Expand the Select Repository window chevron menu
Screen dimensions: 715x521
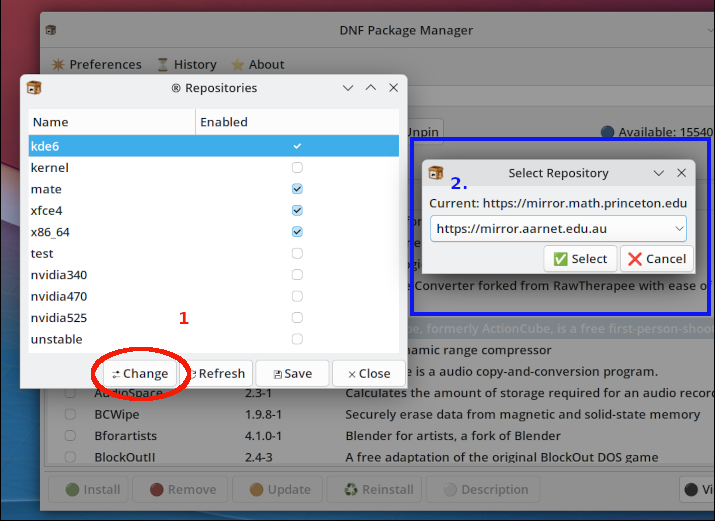coord(659,173)
